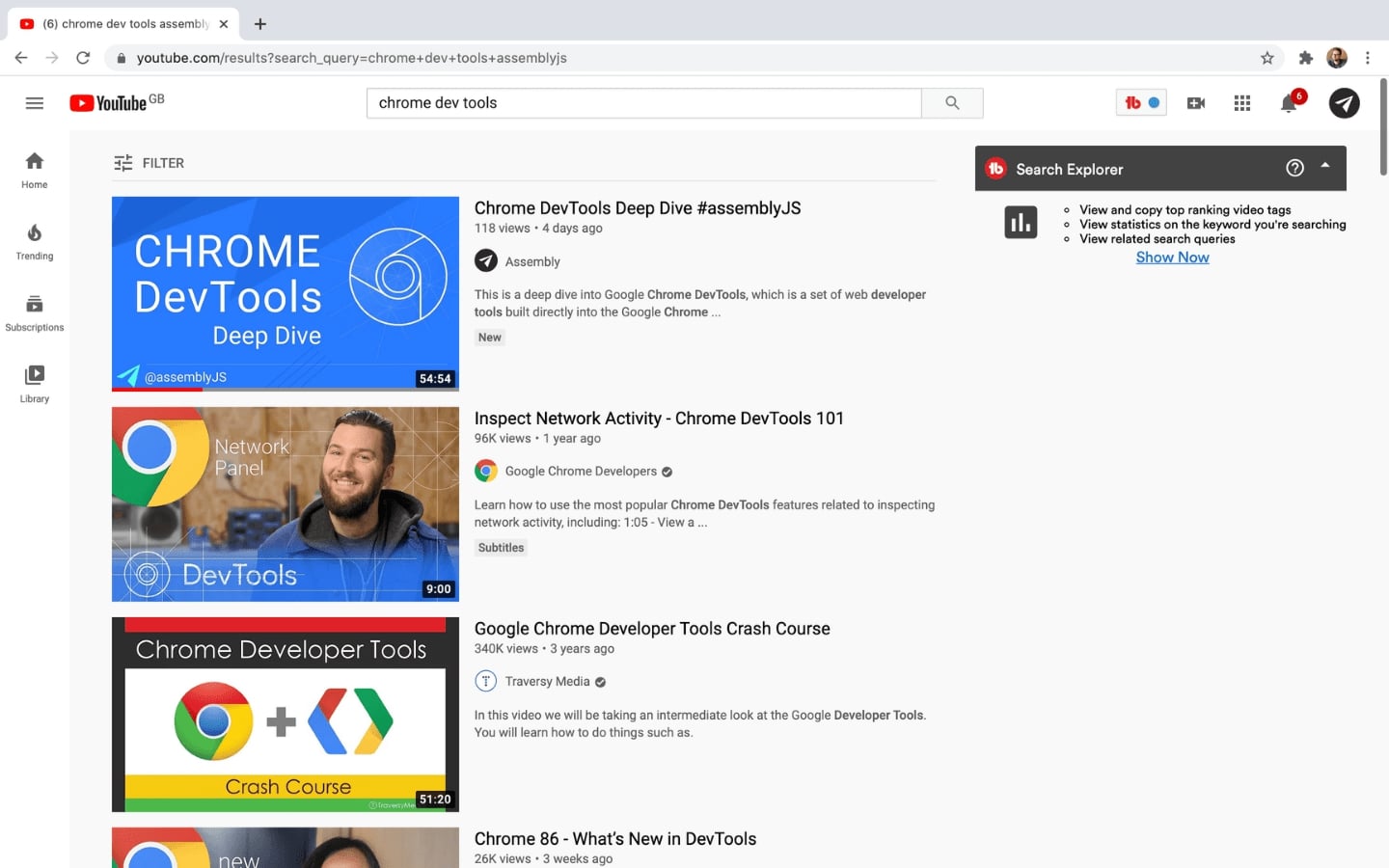This screenshot has width=1389, height=868.
Task: Close the chrome dev tools assembly tab
Action: 224,24
